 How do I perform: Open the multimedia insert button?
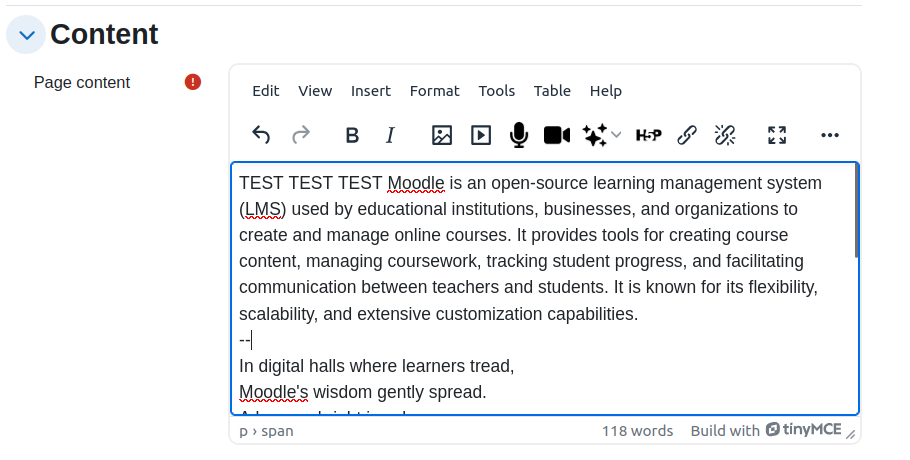point(481,135)
